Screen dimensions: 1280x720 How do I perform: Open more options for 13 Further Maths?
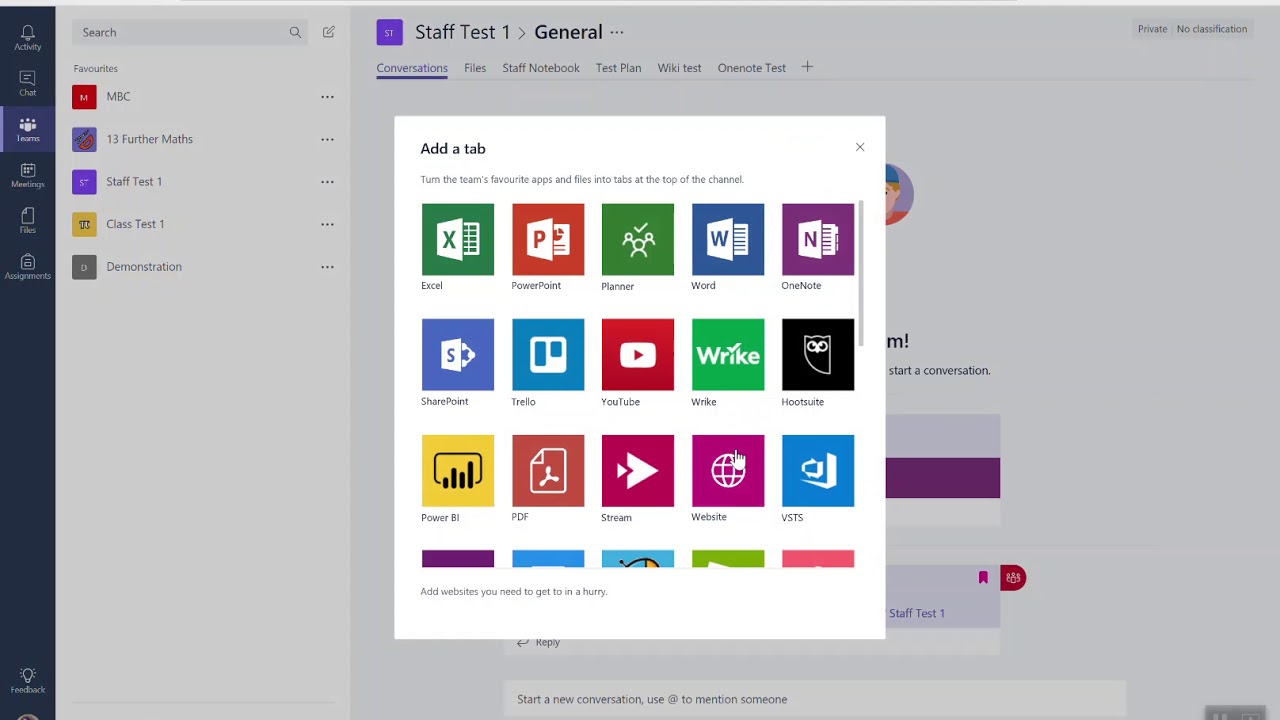coord(327,139)
